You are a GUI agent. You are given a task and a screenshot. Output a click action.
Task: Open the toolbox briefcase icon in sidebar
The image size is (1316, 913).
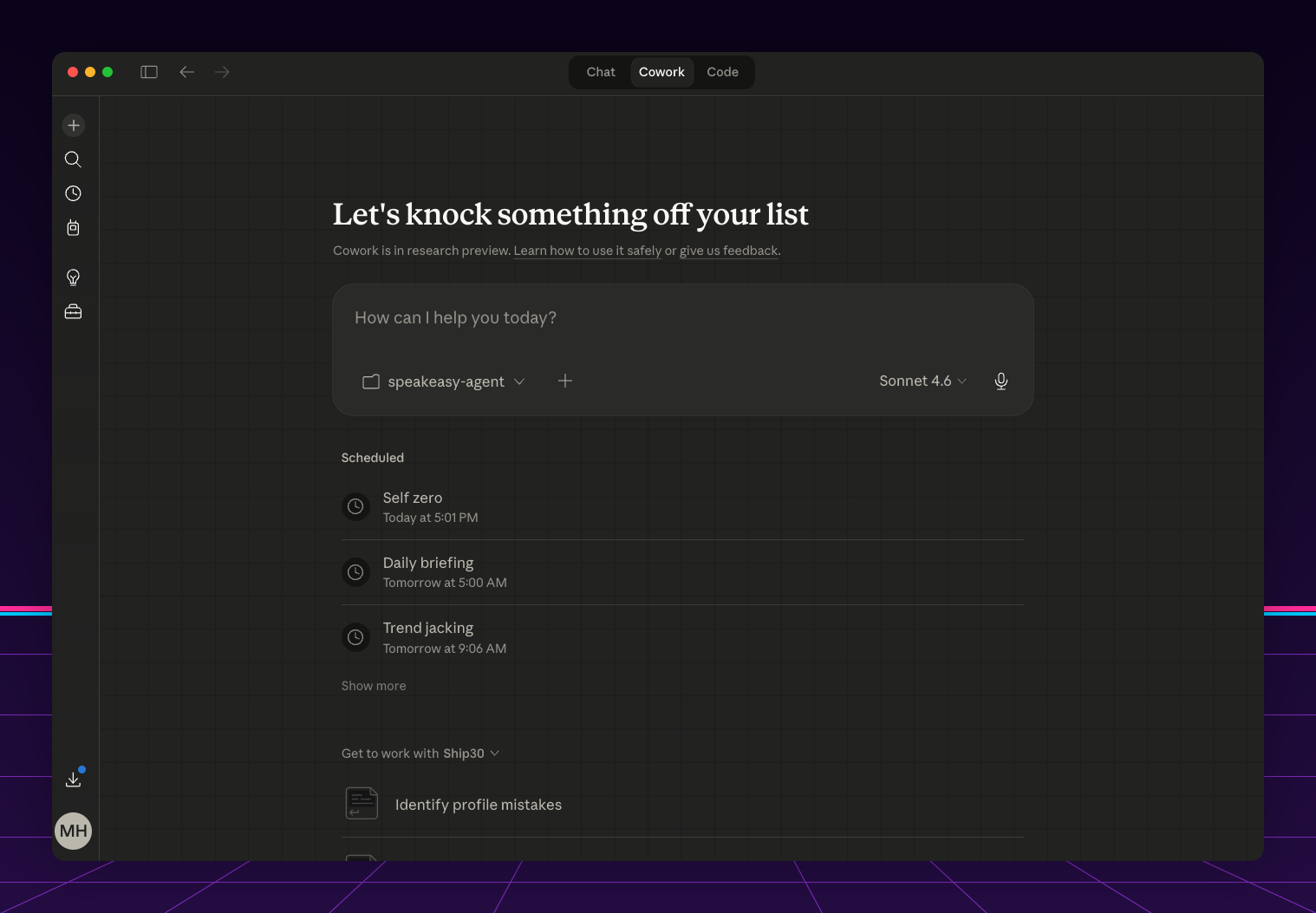(x=74, y=311)
